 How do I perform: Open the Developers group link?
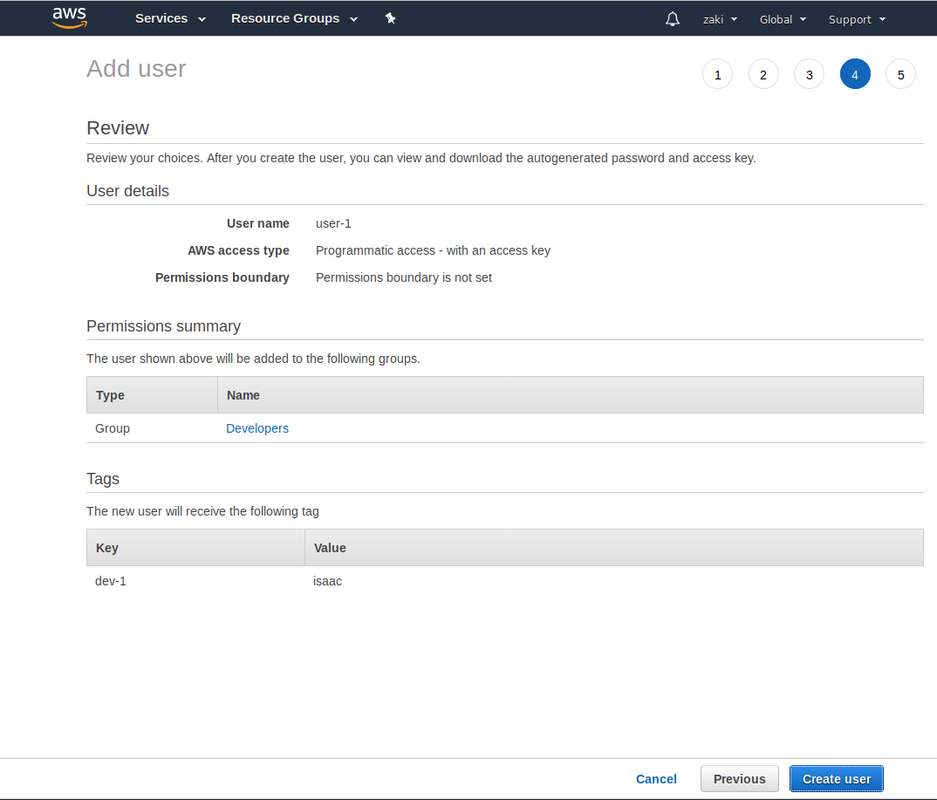257,428
